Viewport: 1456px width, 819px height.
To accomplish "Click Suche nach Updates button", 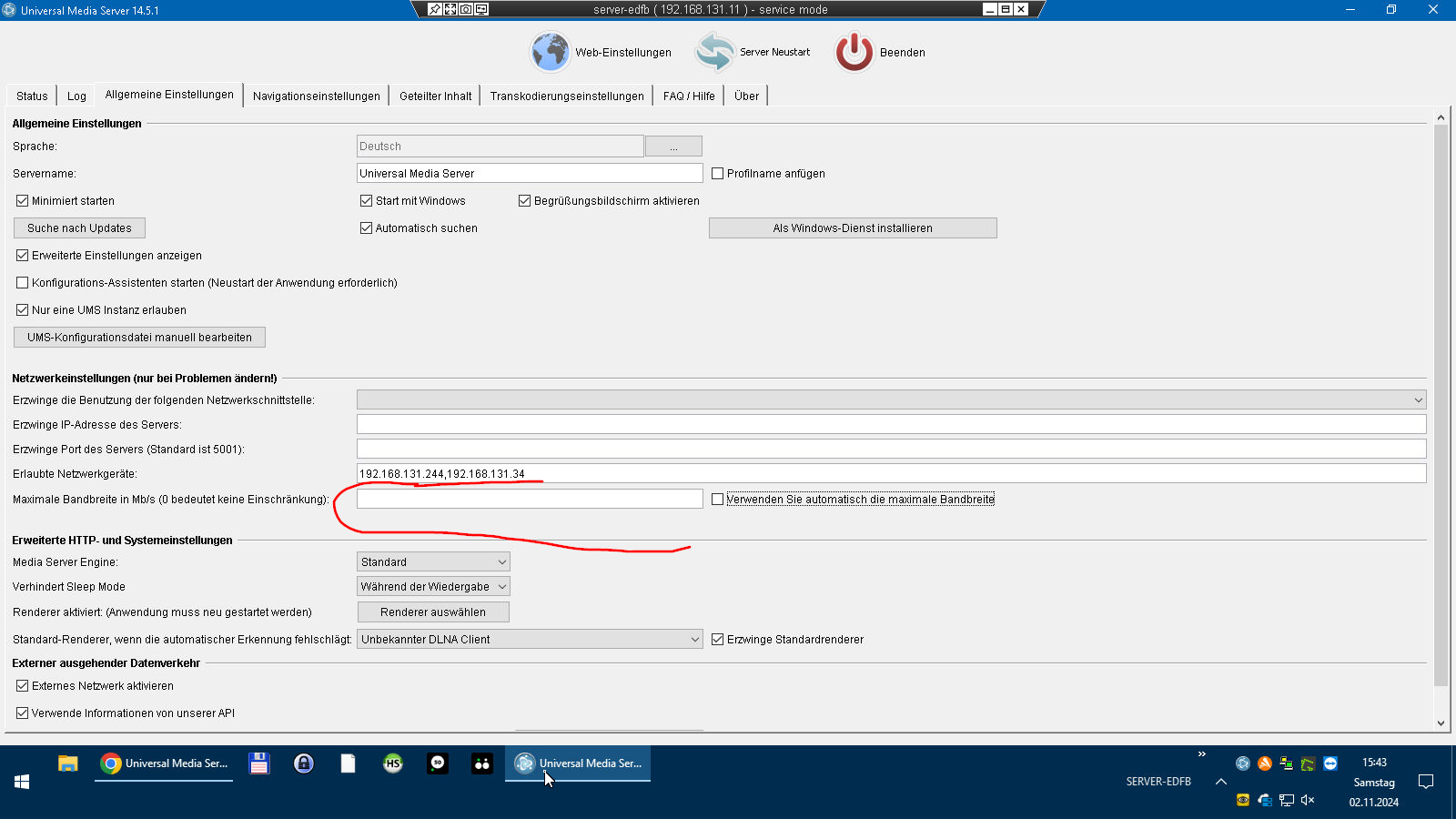I will (79, 228).
